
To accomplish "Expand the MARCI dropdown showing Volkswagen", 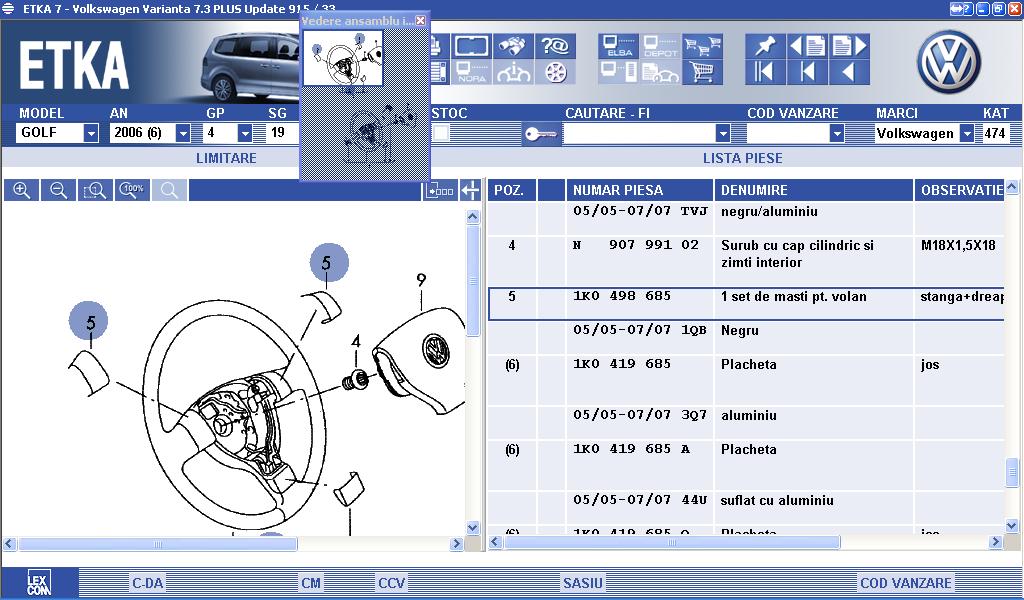I will pos(967,133).
